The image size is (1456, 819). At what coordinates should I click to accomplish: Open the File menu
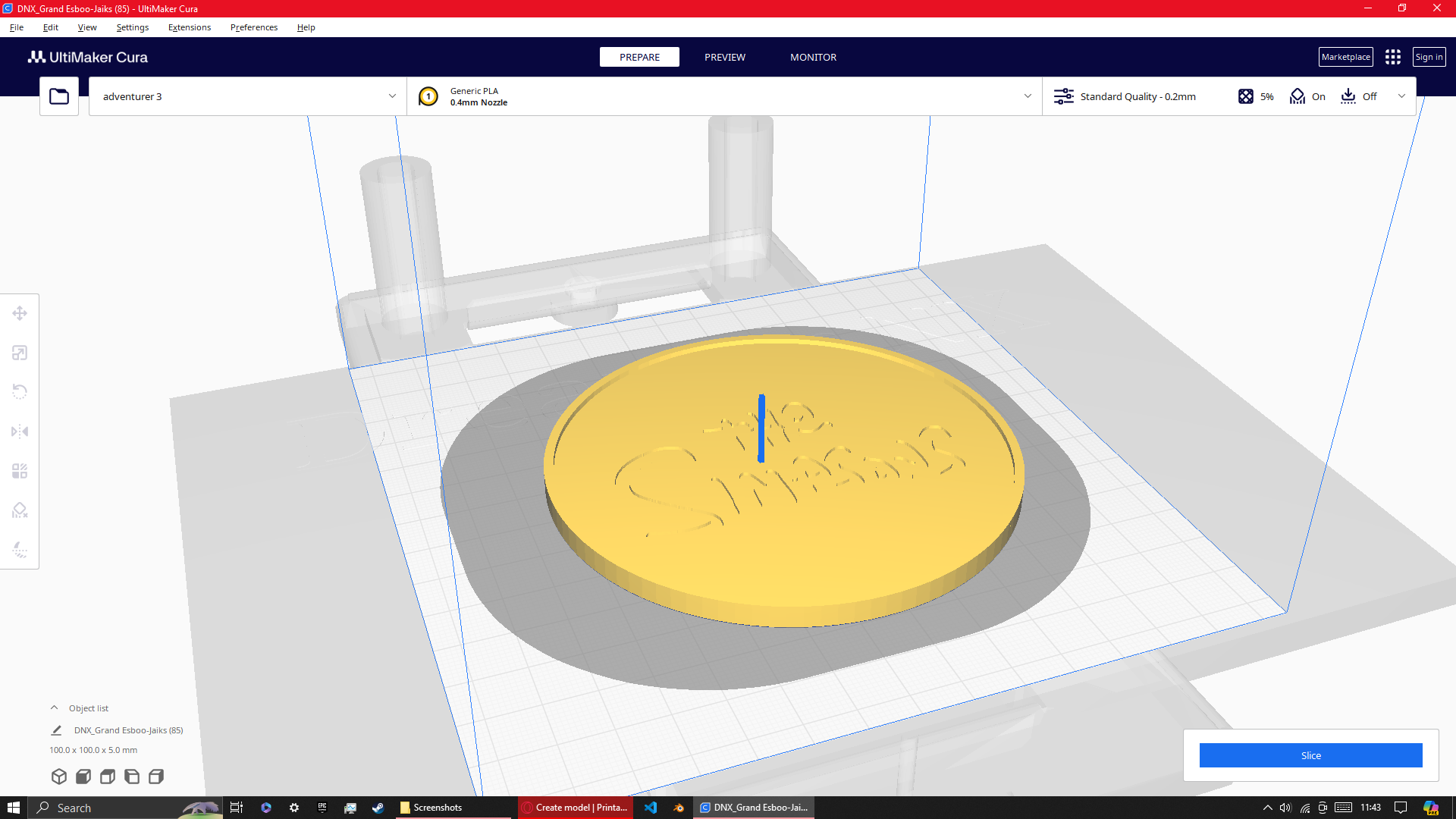pyautogui.click(x=17, y=27)
